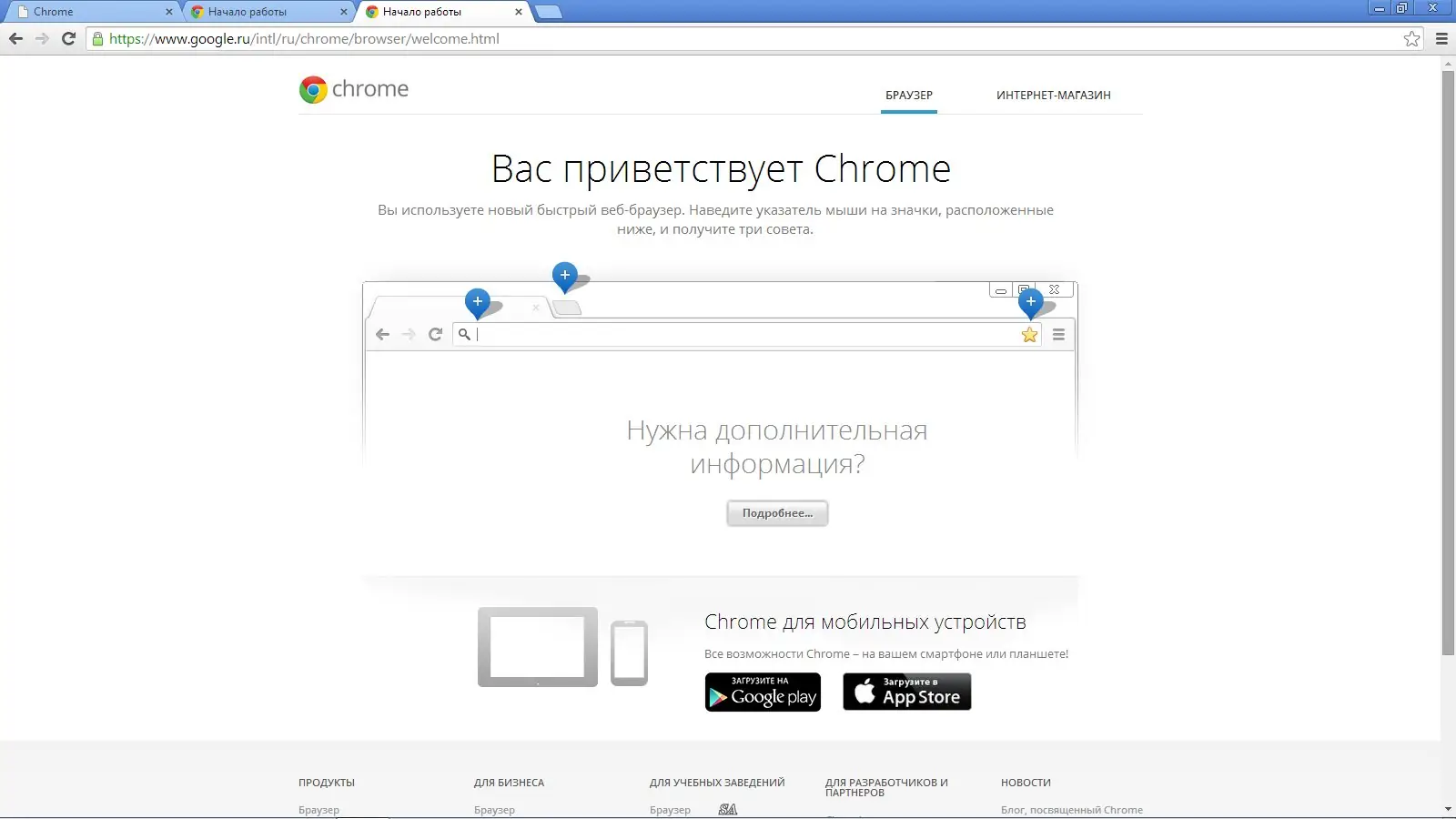The width and height of the screenshot is (1456, 819).
Task: Click the ДЛЯ БИЗНЕСА footer heading
Action: point(509,783)
